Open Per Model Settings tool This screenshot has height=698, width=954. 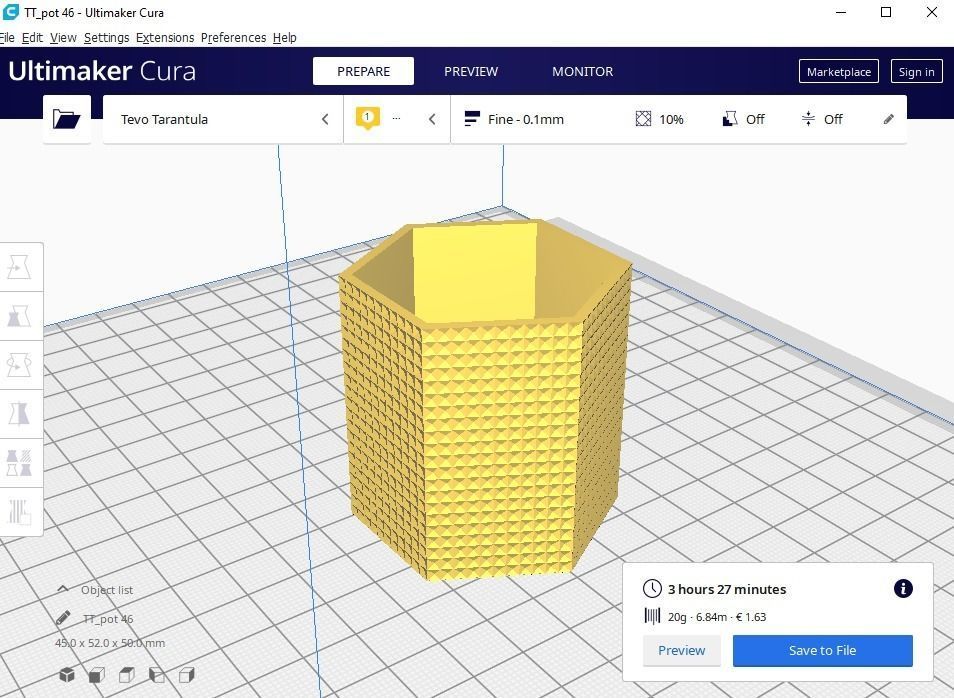coord(19,463)
